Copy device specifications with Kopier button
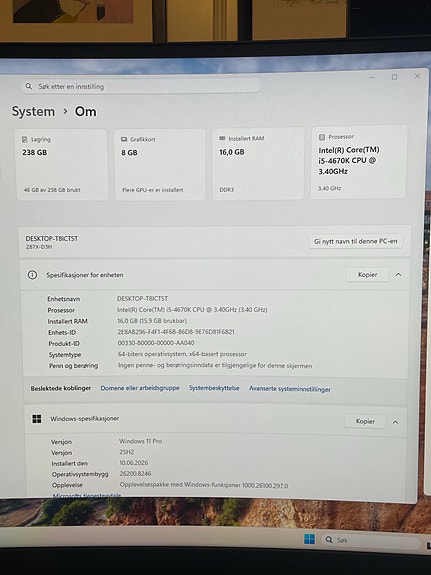The height and width of the screenshot is (575, 431). click(367, 275)
